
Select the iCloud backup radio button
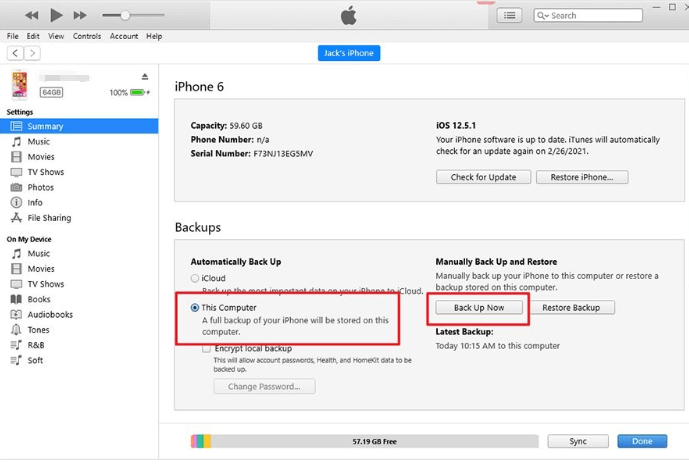[195, 278]
